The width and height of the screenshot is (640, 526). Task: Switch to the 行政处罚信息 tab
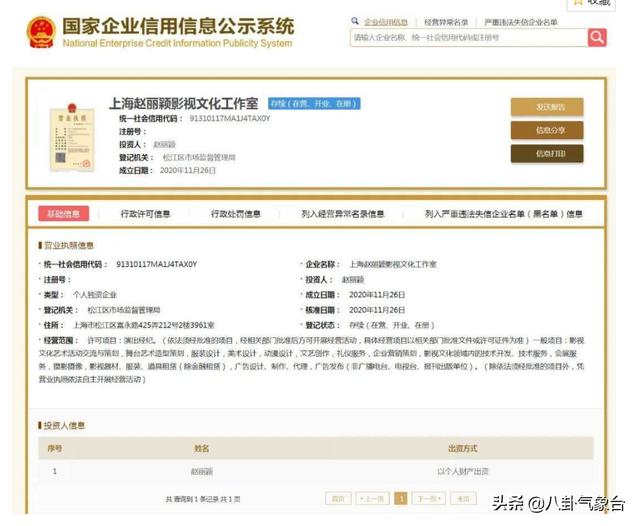click(236, 214)
